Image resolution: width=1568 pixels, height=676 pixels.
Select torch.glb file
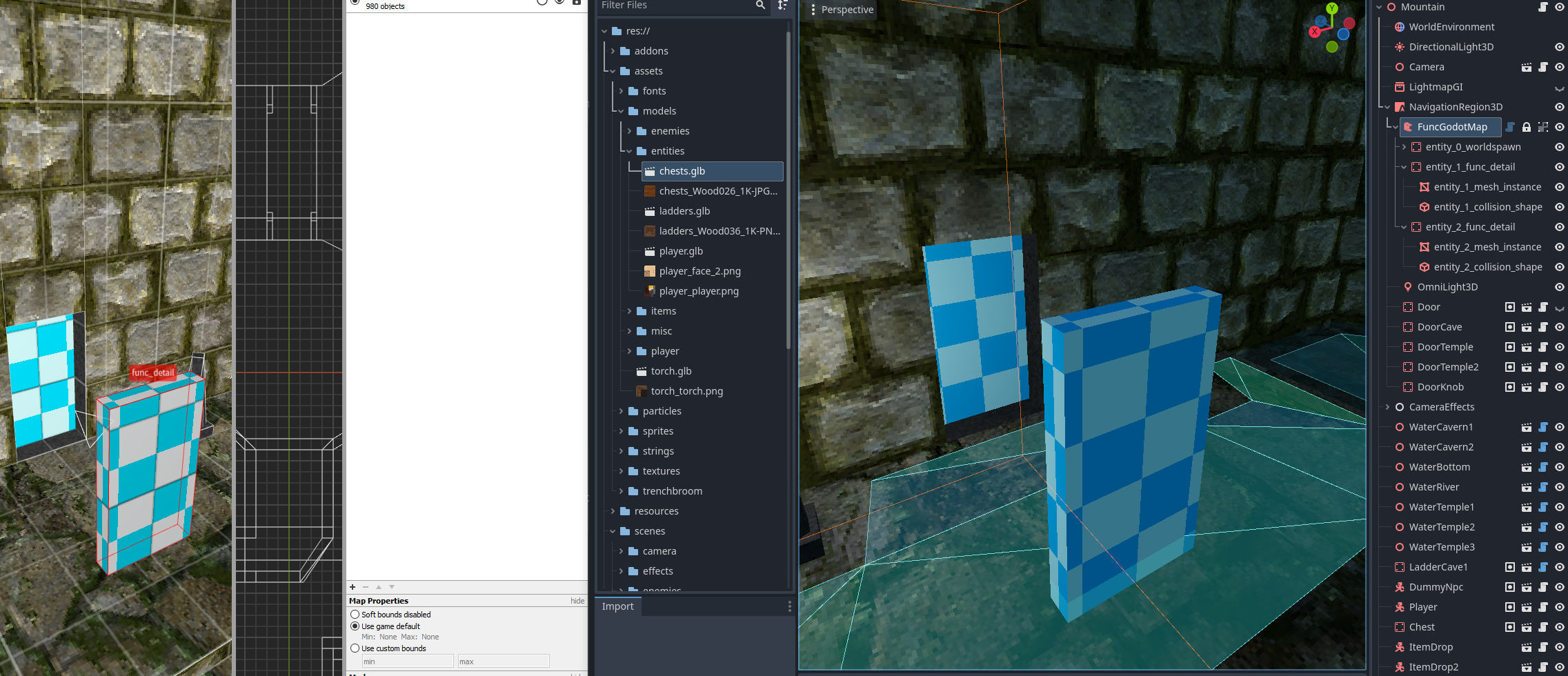click(671, 371)
